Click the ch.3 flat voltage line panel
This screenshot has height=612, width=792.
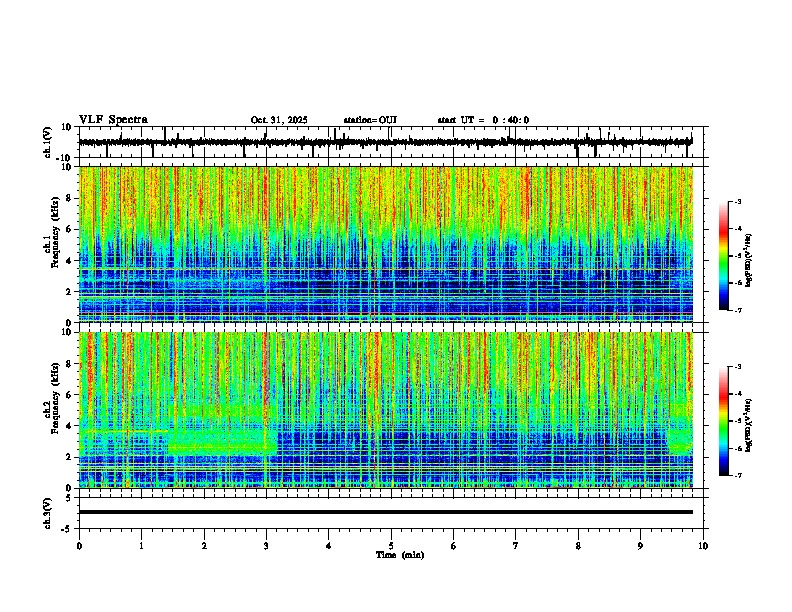pos(393,513)
